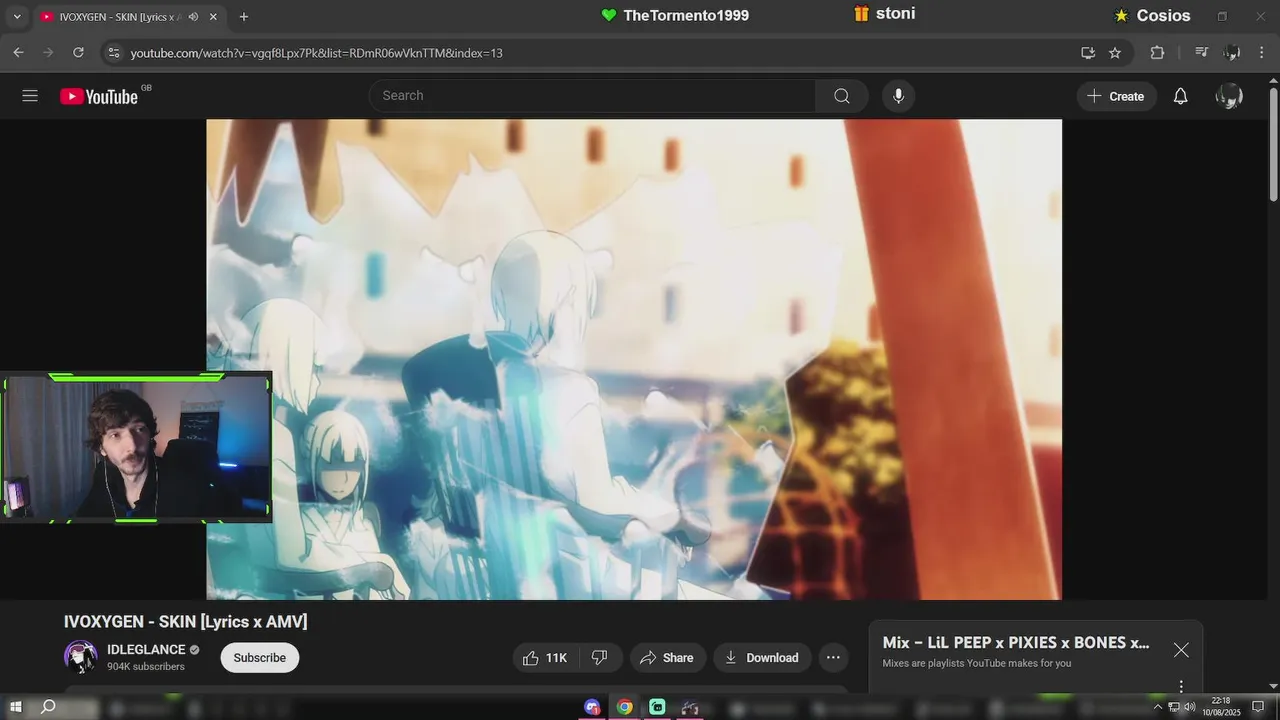
Task: Click the video player area
Action: click(x=634, y=360)
